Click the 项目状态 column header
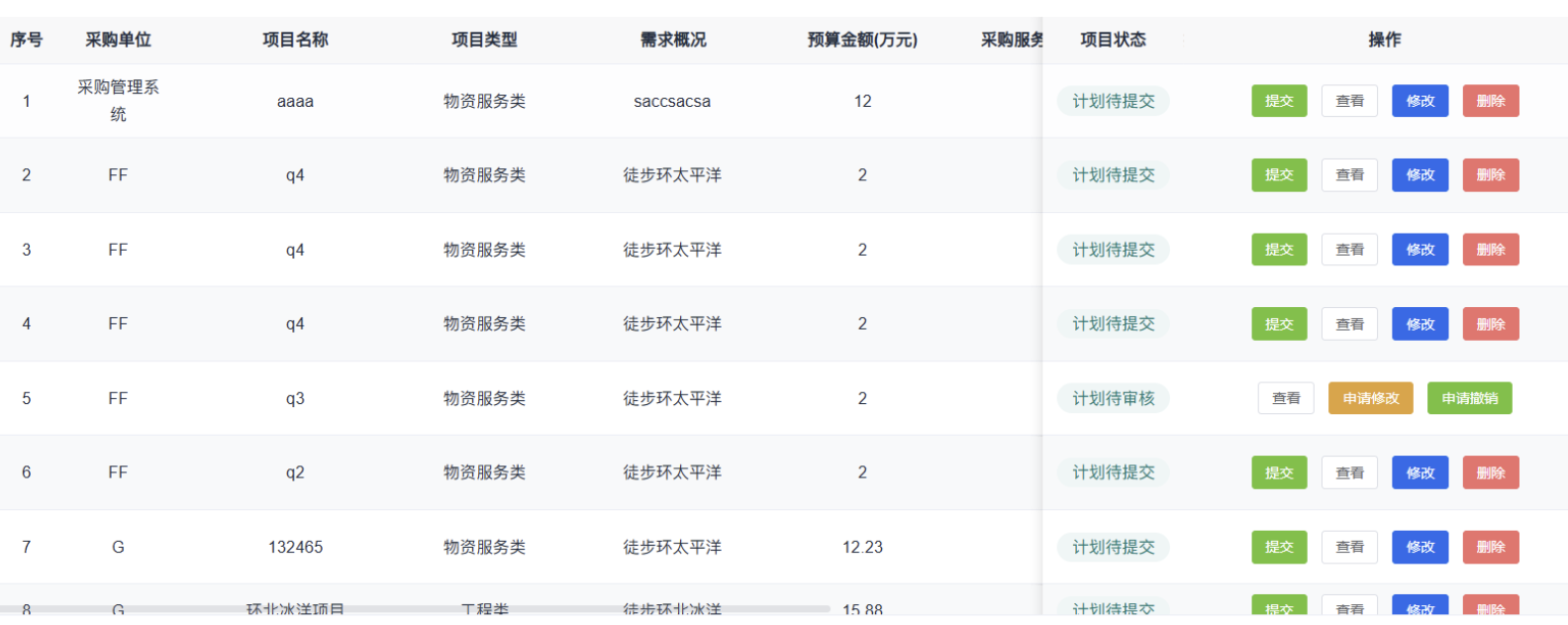Image resolution: width=1568 pixels, height=625 pixels. tap(1113, 40)
